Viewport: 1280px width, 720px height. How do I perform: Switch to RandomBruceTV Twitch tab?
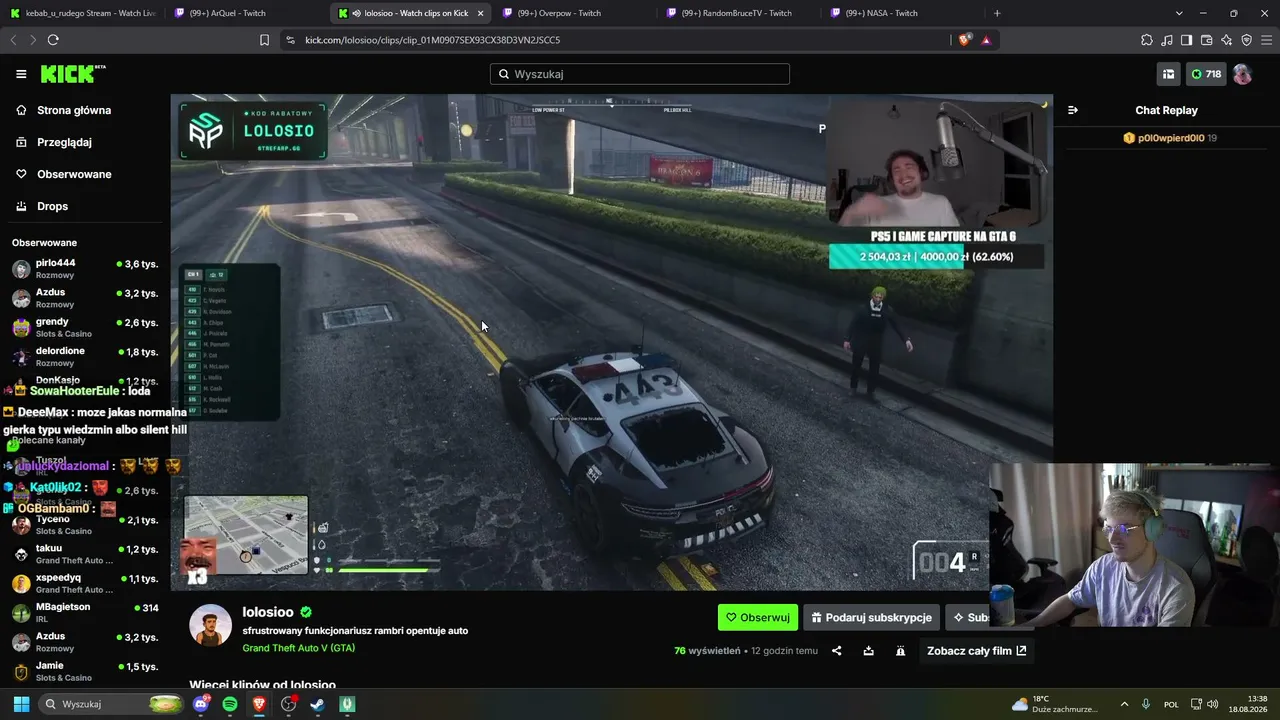(740, 13)
